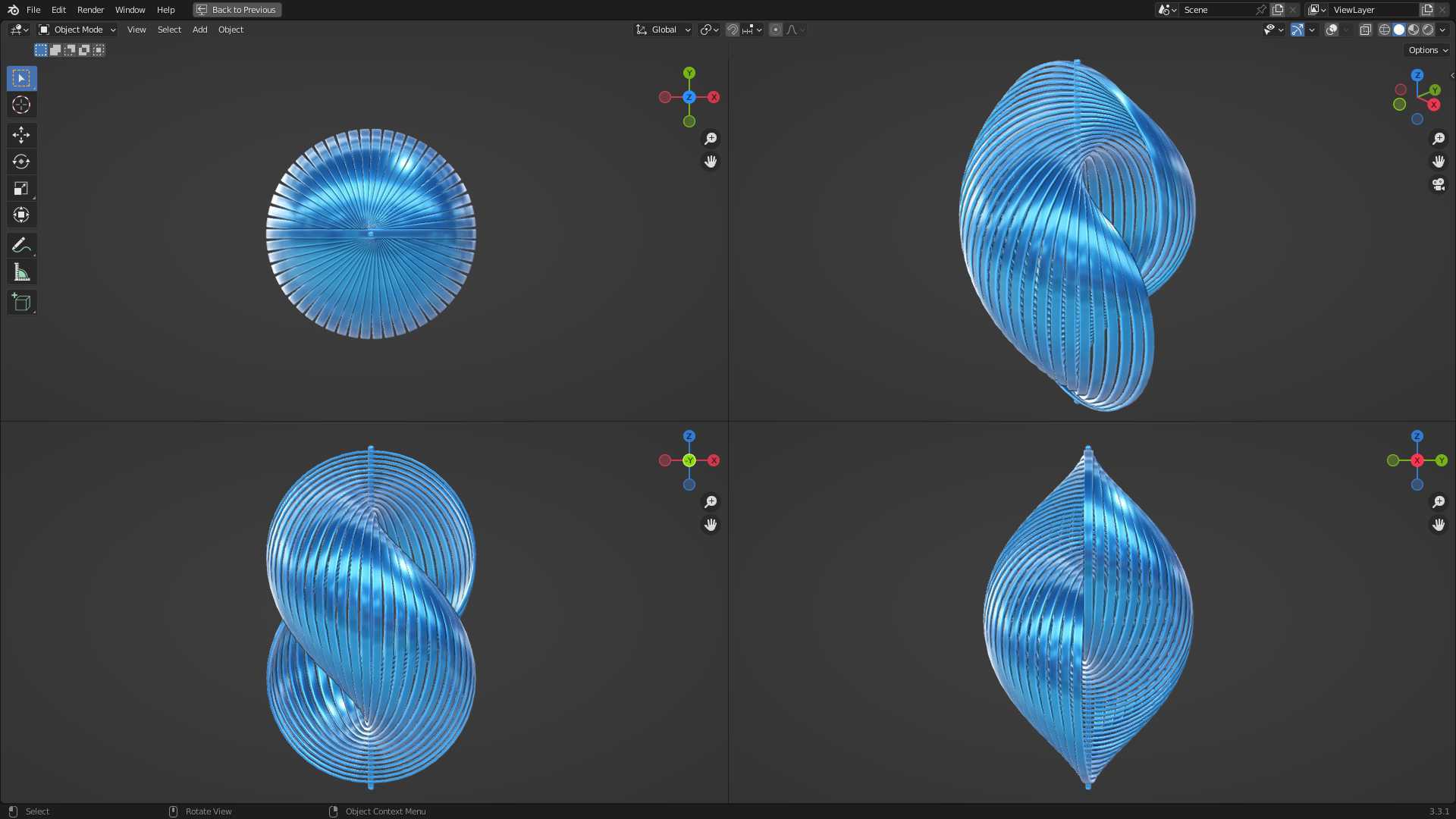Activate the Transform tool
The width and height of the screenshot is (1456, 819).
point(21,215)
